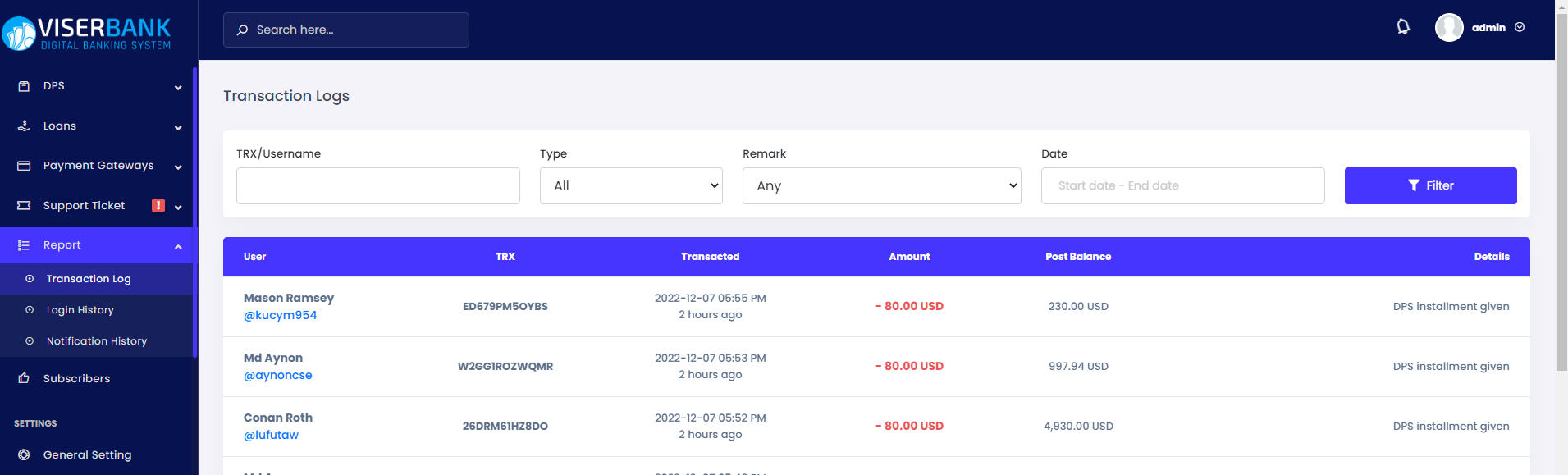Collapse the Report menu chevron
Screen dimensions: 1568x475
178,246
